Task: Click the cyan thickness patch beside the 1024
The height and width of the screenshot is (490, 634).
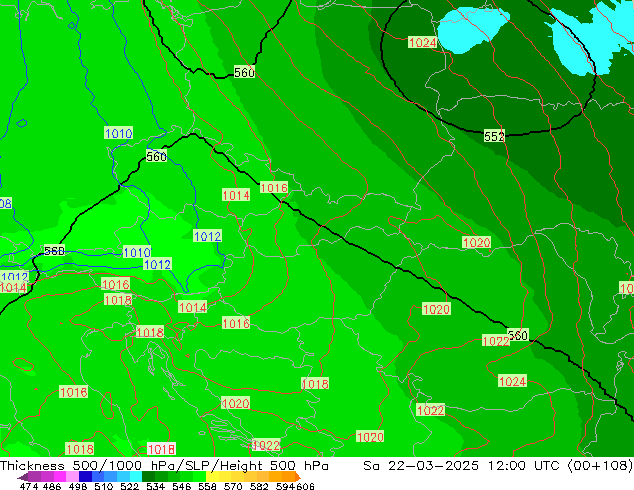Action: point(469,30)
